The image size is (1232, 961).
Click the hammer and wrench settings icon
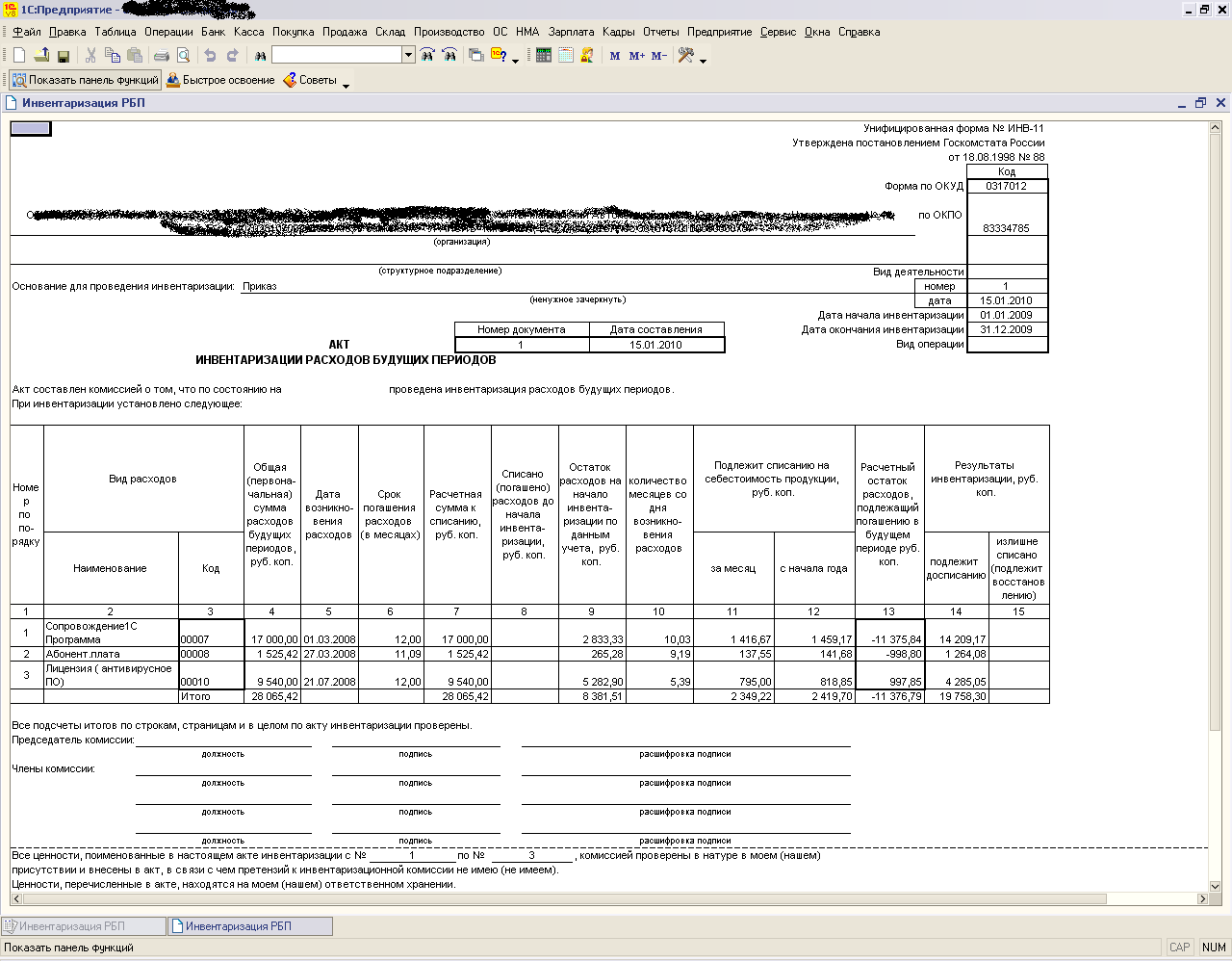[x=686, y=56]
